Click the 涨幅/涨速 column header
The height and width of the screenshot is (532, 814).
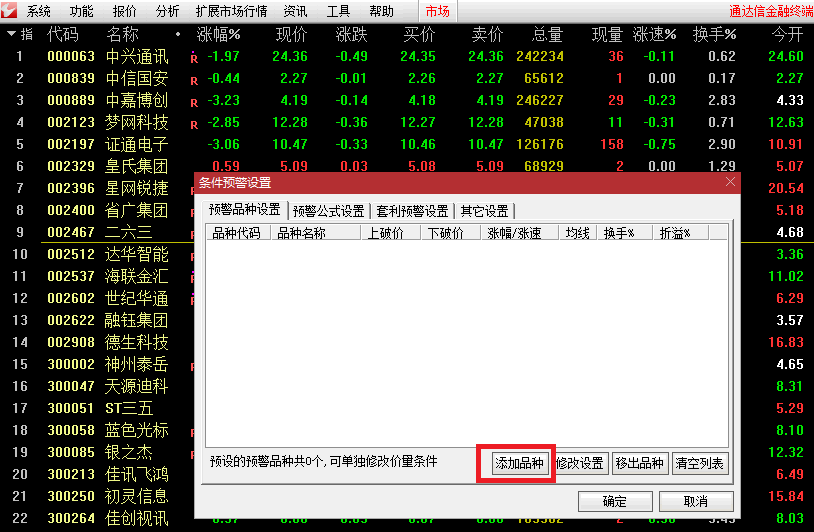point(520,233)
